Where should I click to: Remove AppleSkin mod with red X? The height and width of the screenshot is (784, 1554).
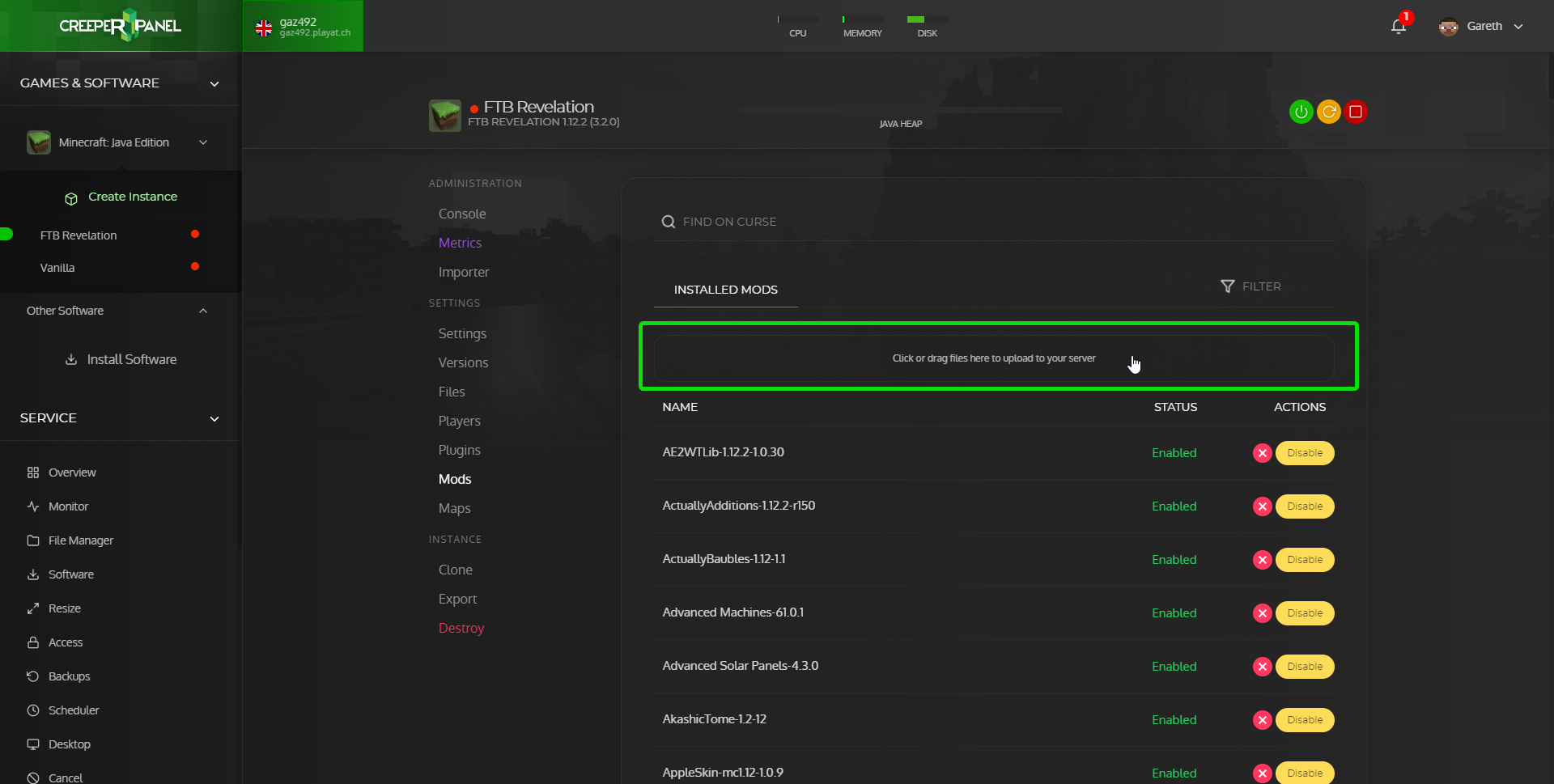click(x=1262, y=773)
